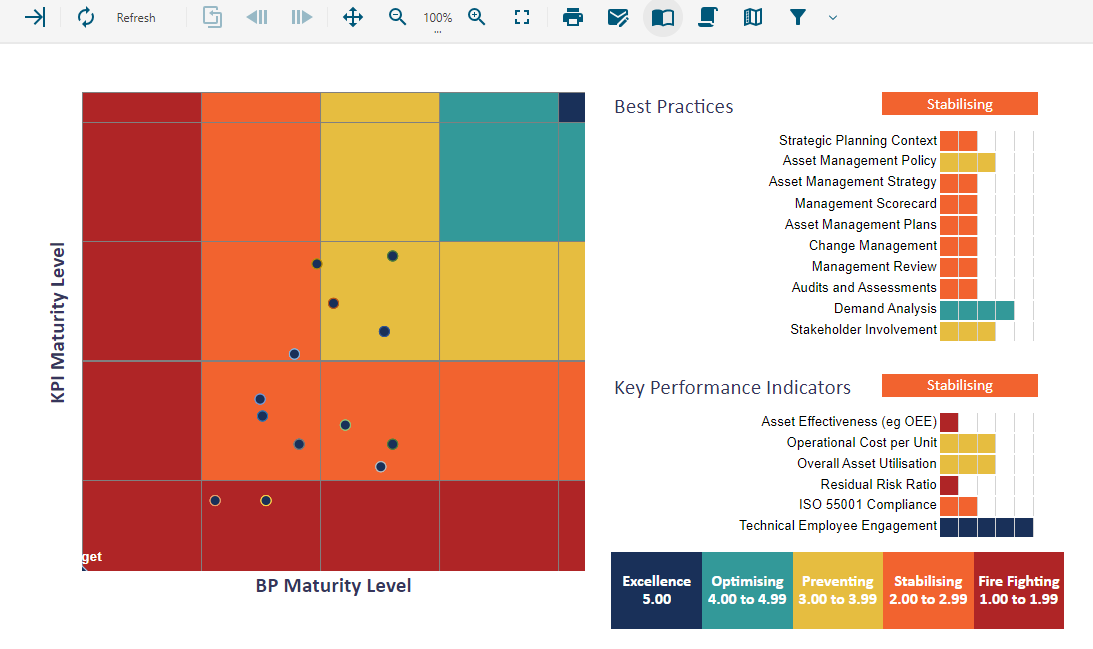
Task: Click the Excellence 5.00 legend swatch
Action: click(656, 590)
